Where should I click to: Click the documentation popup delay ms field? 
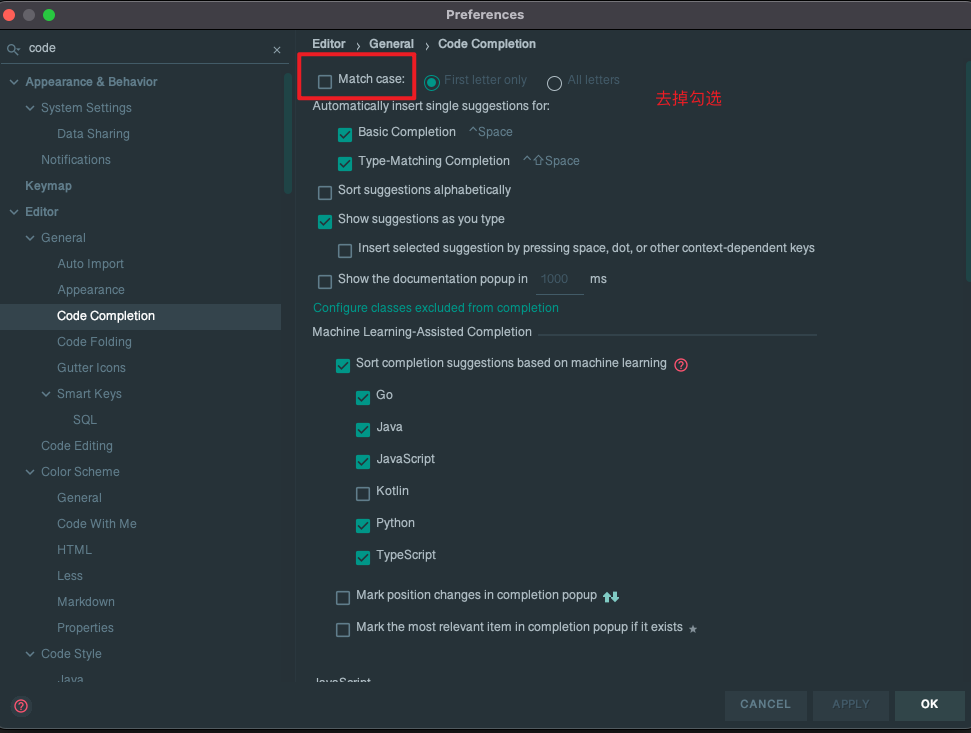[x=558, y=280]
